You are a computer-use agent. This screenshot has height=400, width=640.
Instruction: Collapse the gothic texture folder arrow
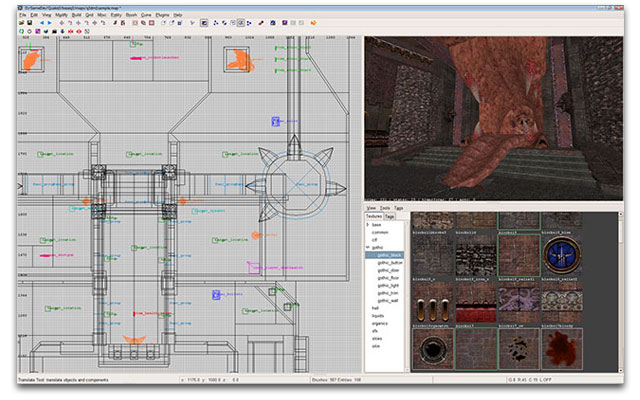(x=368, y=247)
